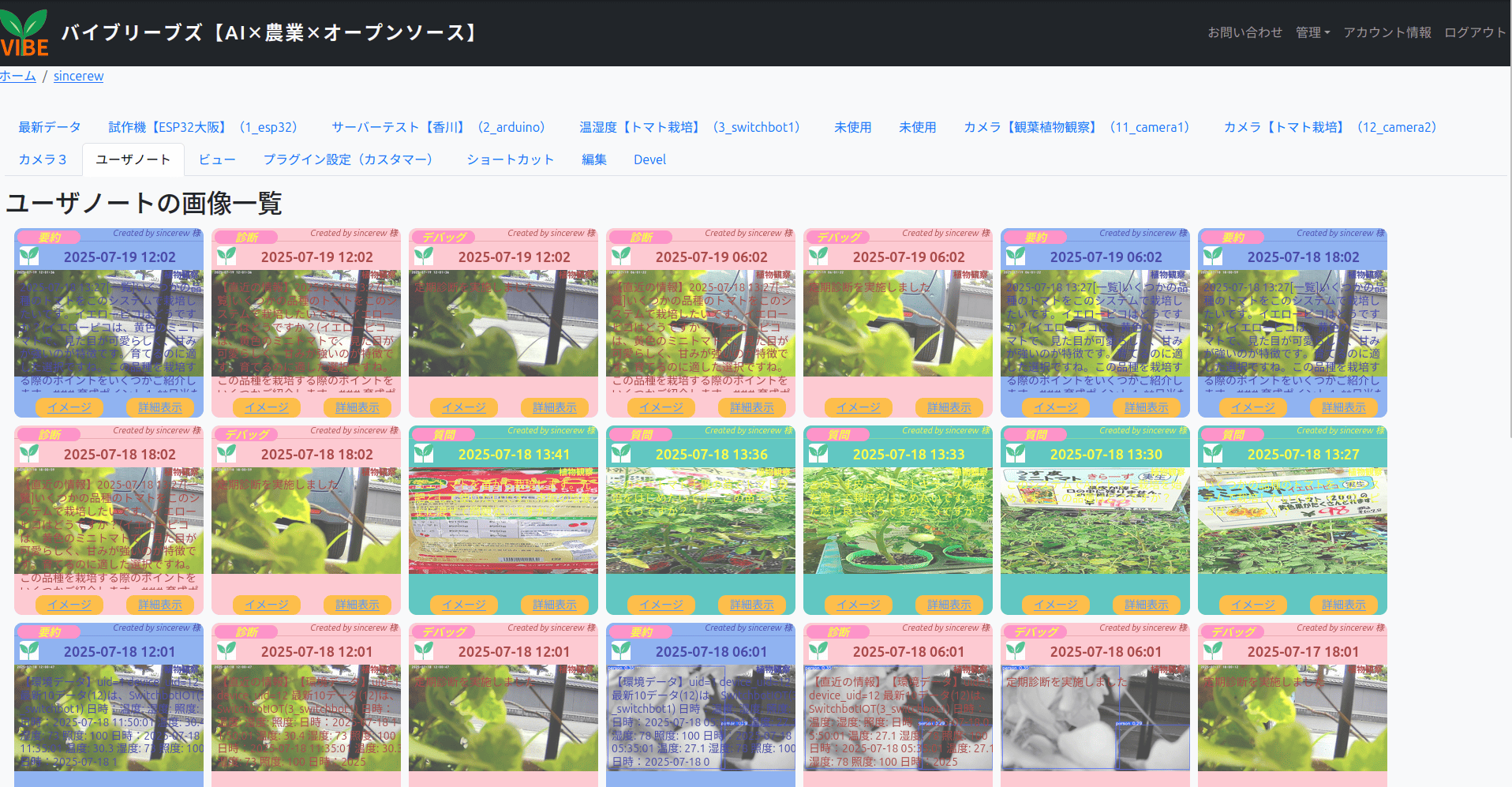Click the page vertical scrollbar
This screenshot has width=1512, height=787.
point(1509,217)
